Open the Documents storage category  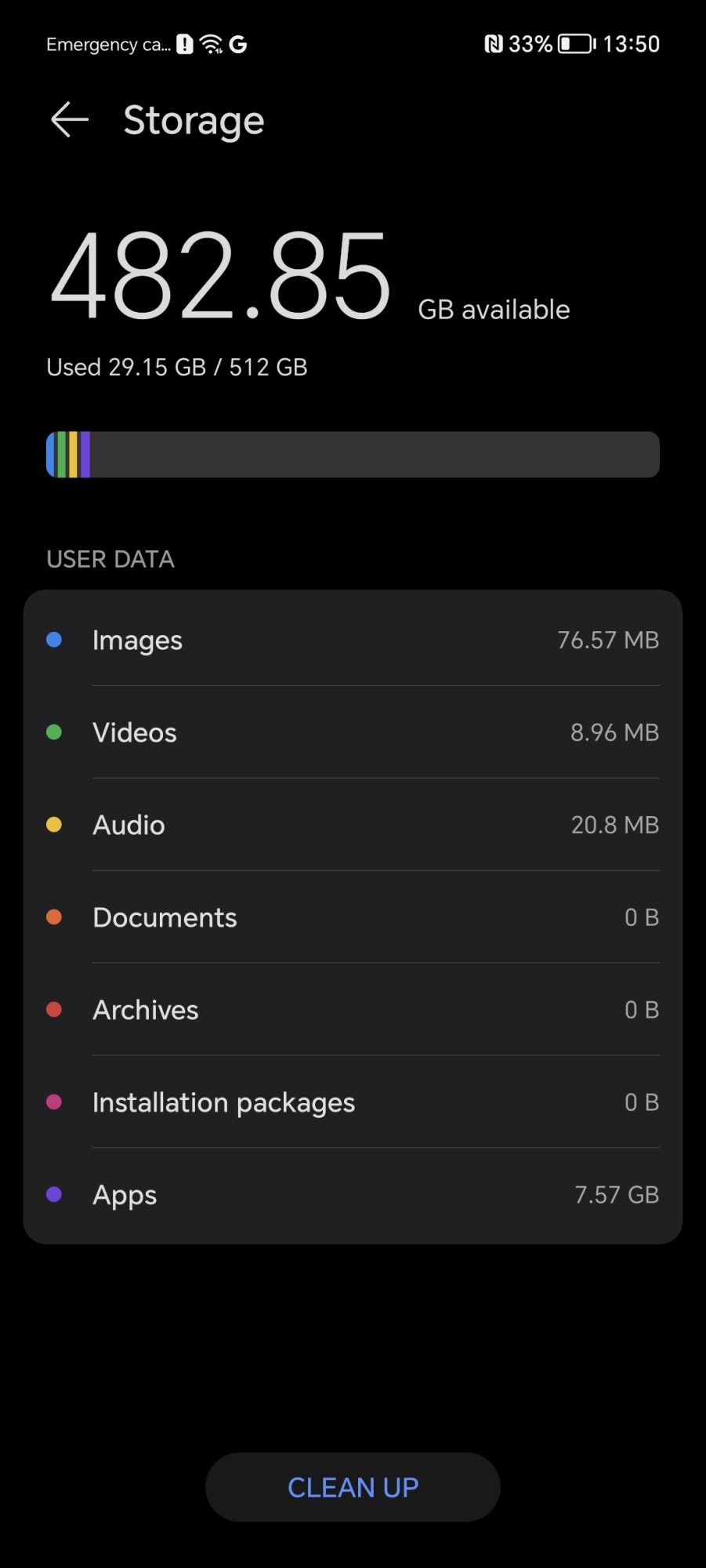click(x=353, y=917)
